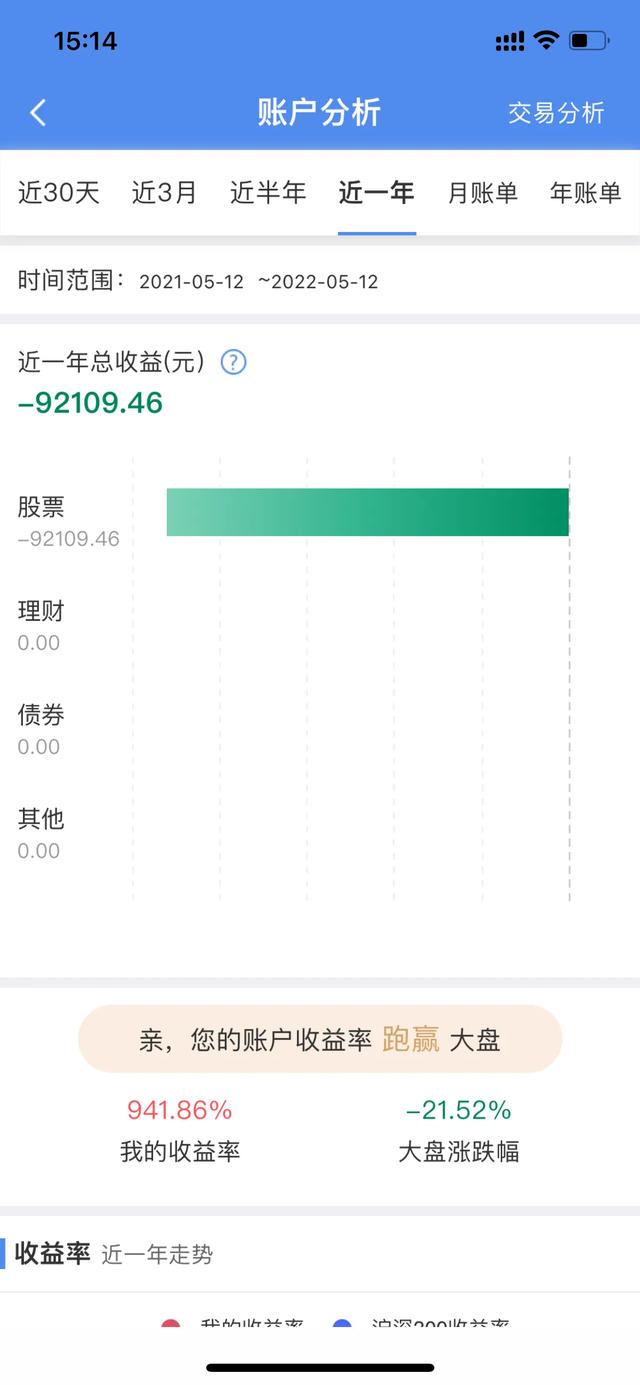Tap the help question mark icon

(x=233, y=362)
